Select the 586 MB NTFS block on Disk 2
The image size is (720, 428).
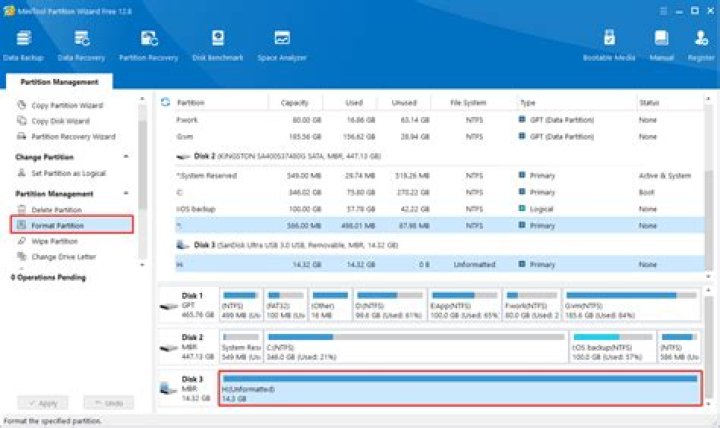pos(679,346)
